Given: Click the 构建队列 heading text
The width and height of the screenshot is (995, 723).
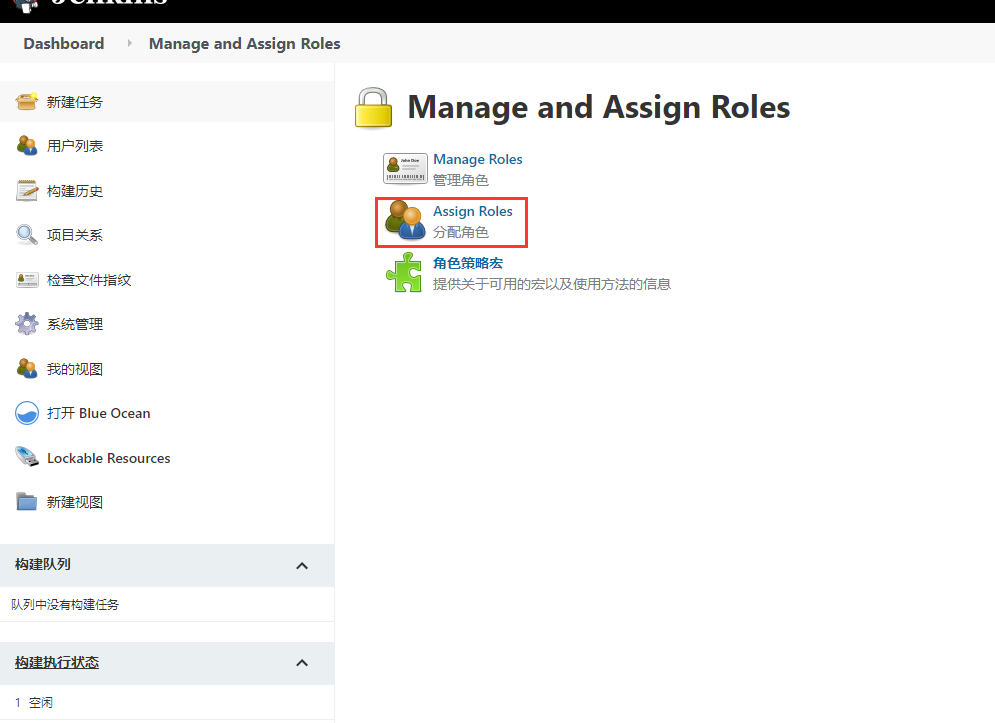Looking at the screenshot, I should coord(43,564).
